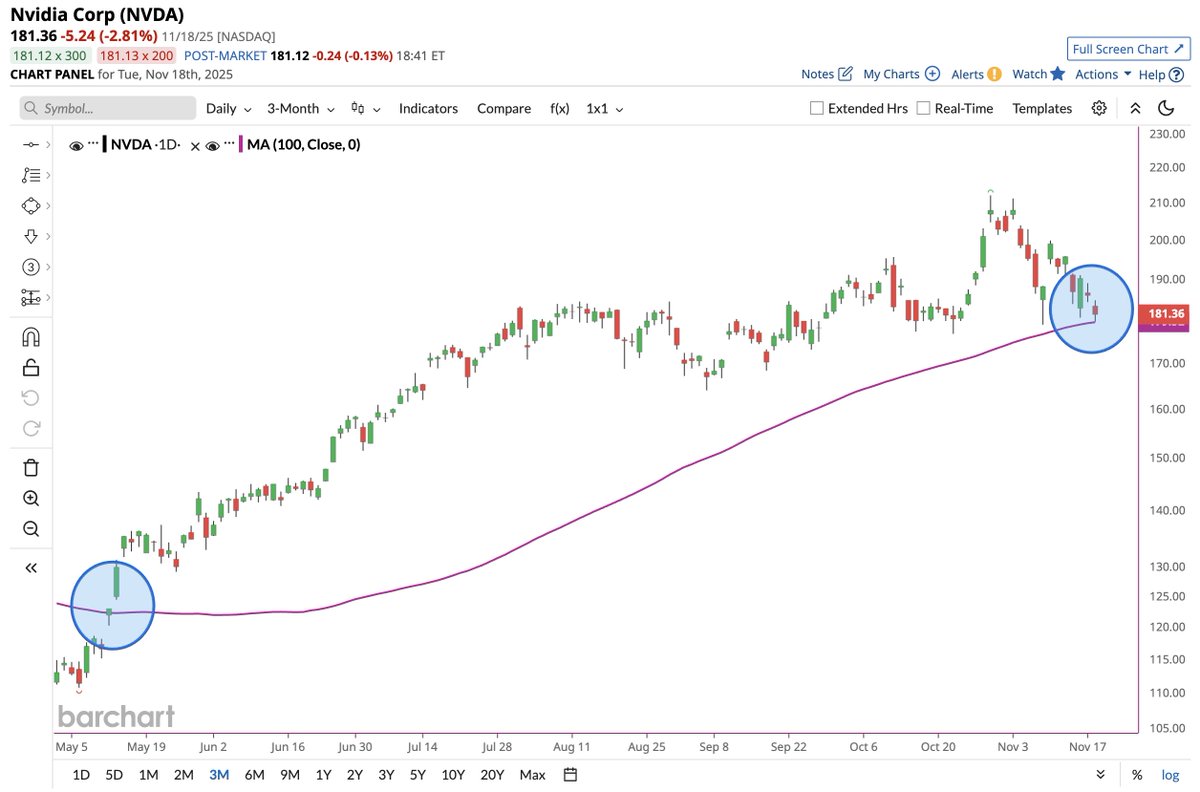Select the 5D time range
The height and width of the screenshot is (792, 1200).
tap(115, 775)
